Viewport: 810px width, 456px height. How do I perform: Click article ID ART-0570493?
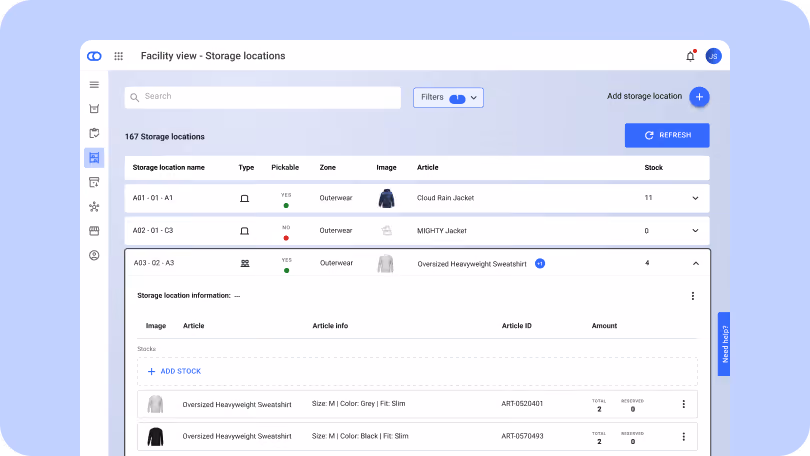(522, 436)
